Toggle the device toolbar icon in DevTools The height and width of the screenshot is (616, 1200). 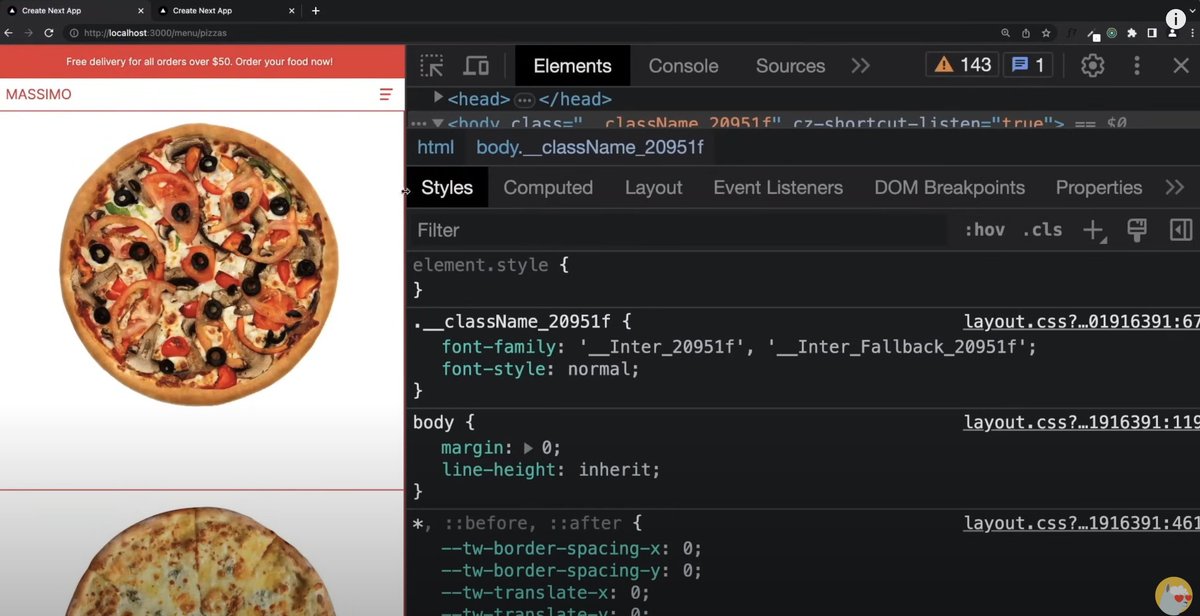point(476,66)
